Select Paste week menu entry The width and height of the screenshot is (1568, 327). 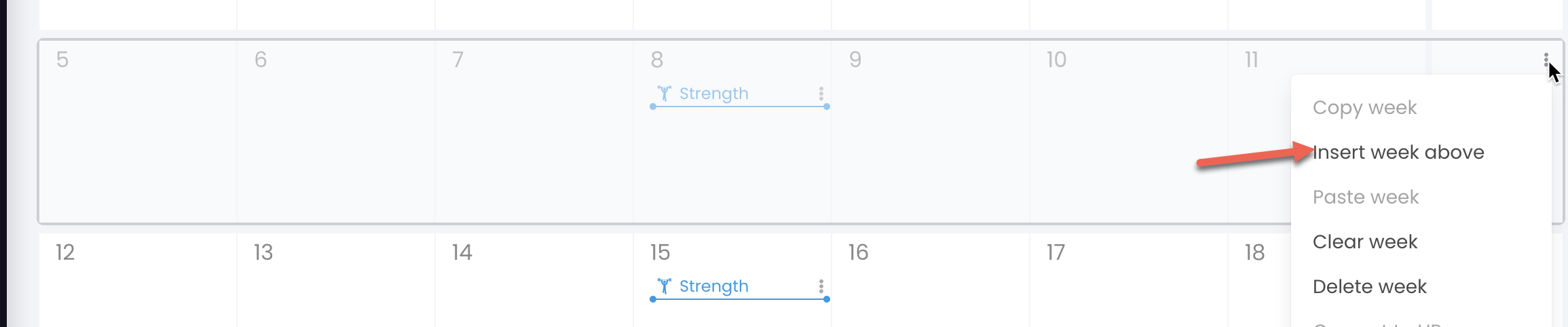click(x=1366, y=197)
